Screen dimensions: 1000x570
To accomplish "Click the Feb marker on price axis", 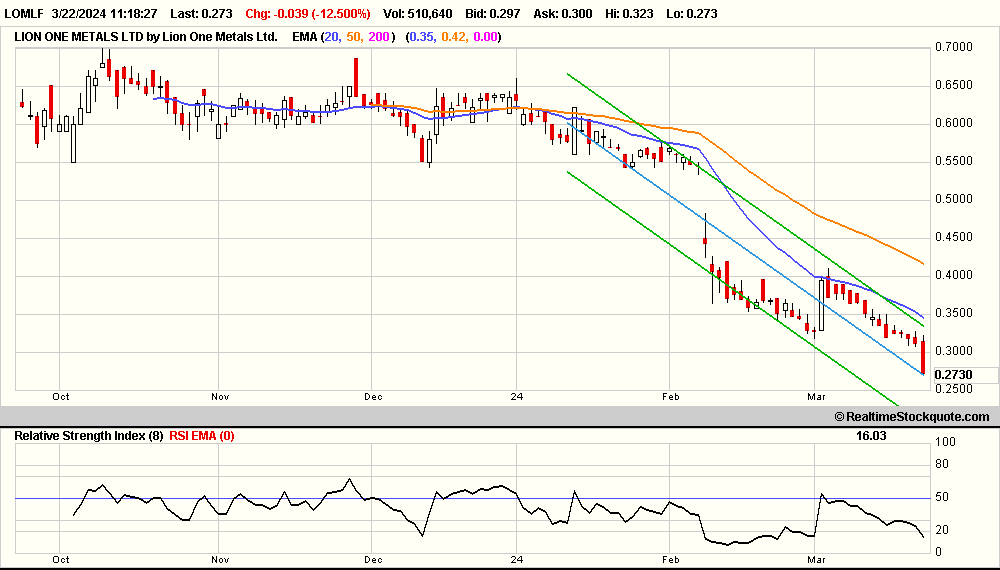I will point(670,397).
